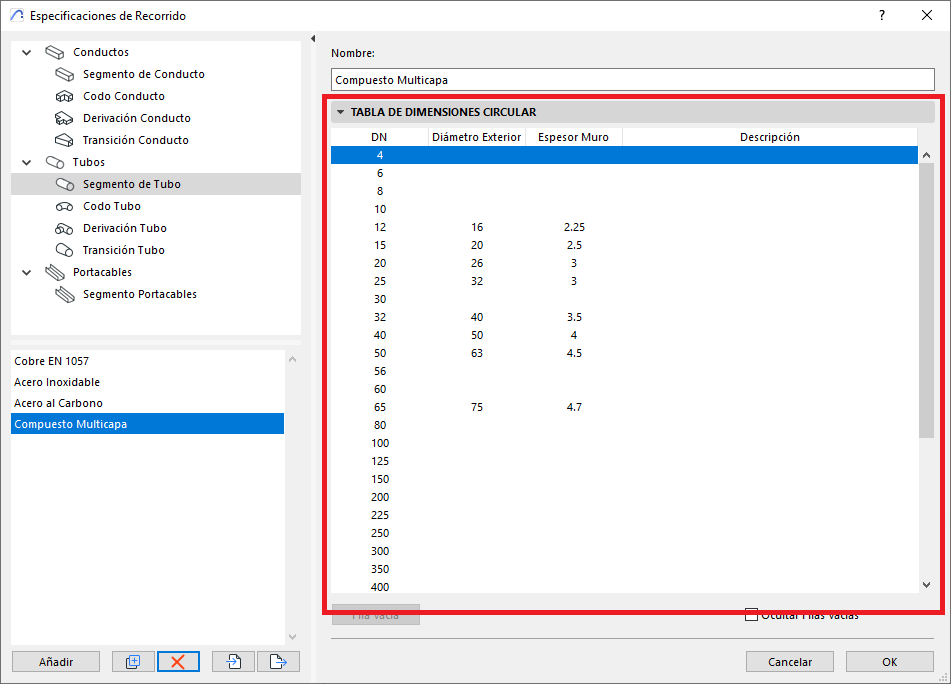Click the Añadir button
The width and height of the screenshot is (951, 684).
click(x=56, y=661)
